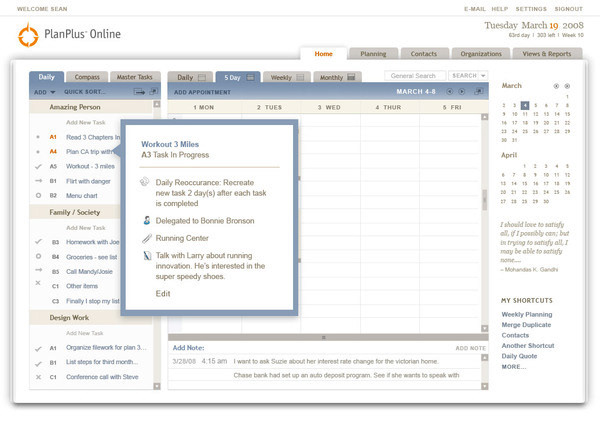Click the delegated person icon in popup
The width and height of the screenshot is (600, 422).
(x=147, y=220)
